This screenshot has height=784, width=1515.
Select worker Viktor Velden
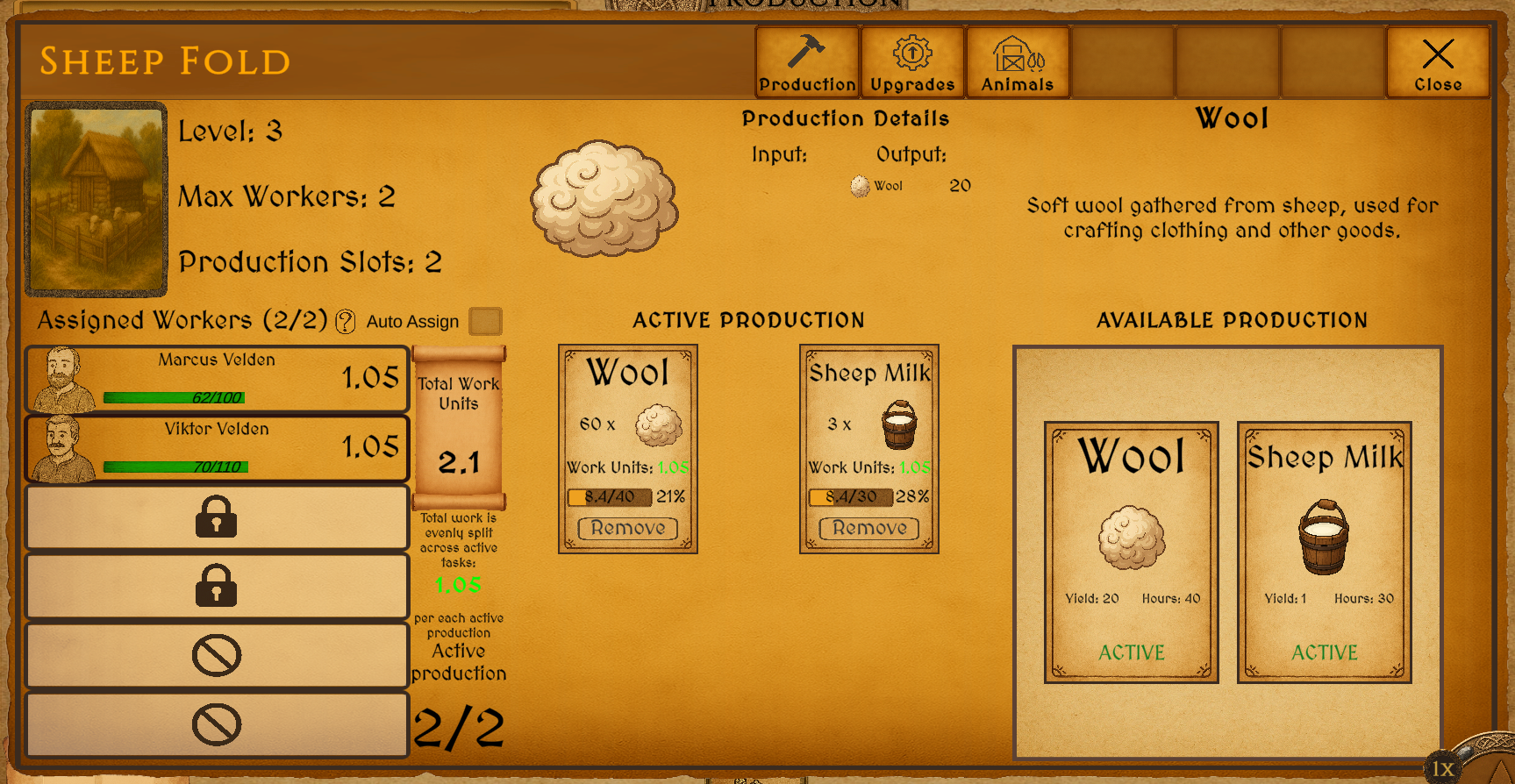tap(217, 448)
